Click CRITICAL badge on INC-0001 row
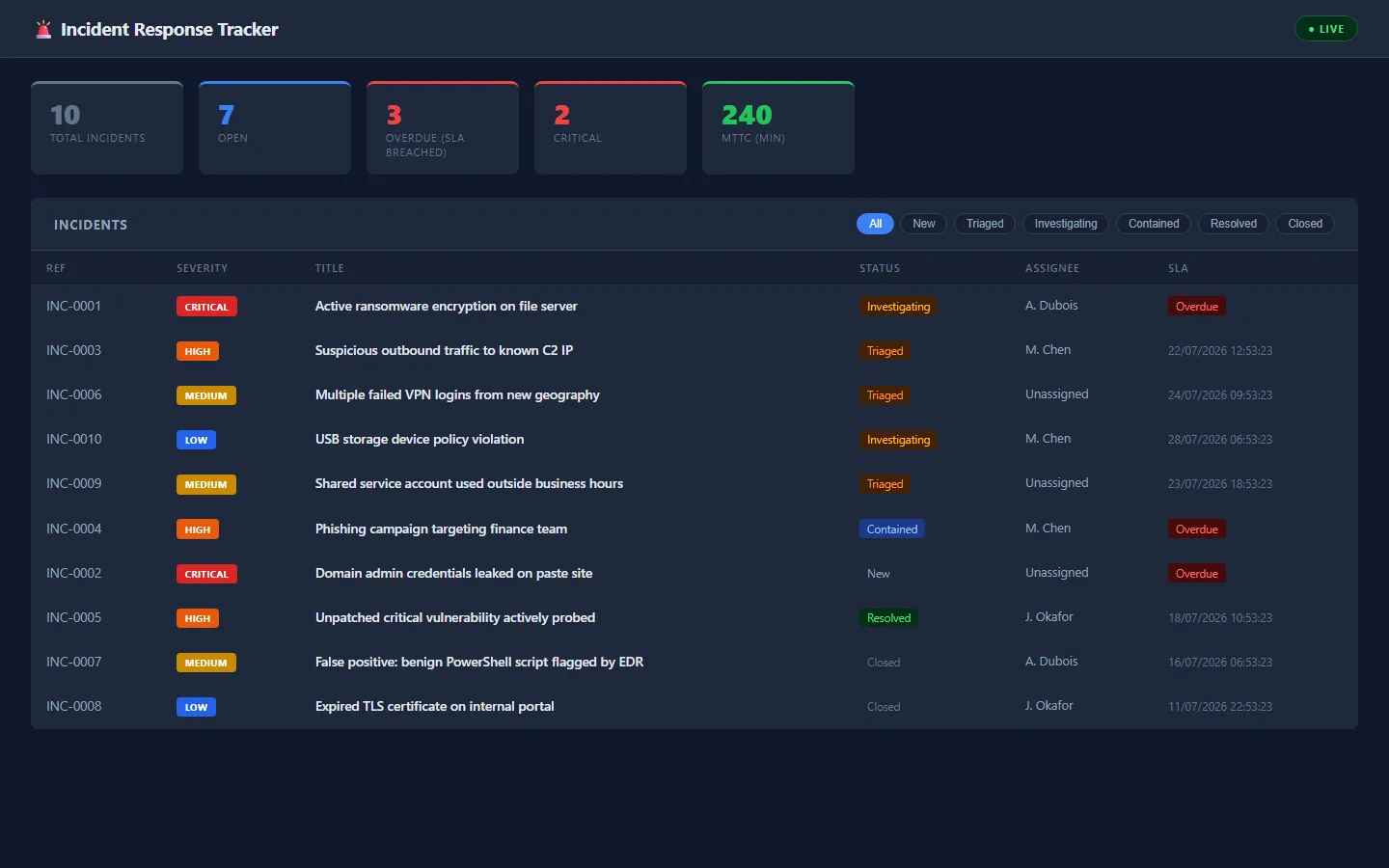This screenshot has height=868, width=1389. tap(206, 307)
